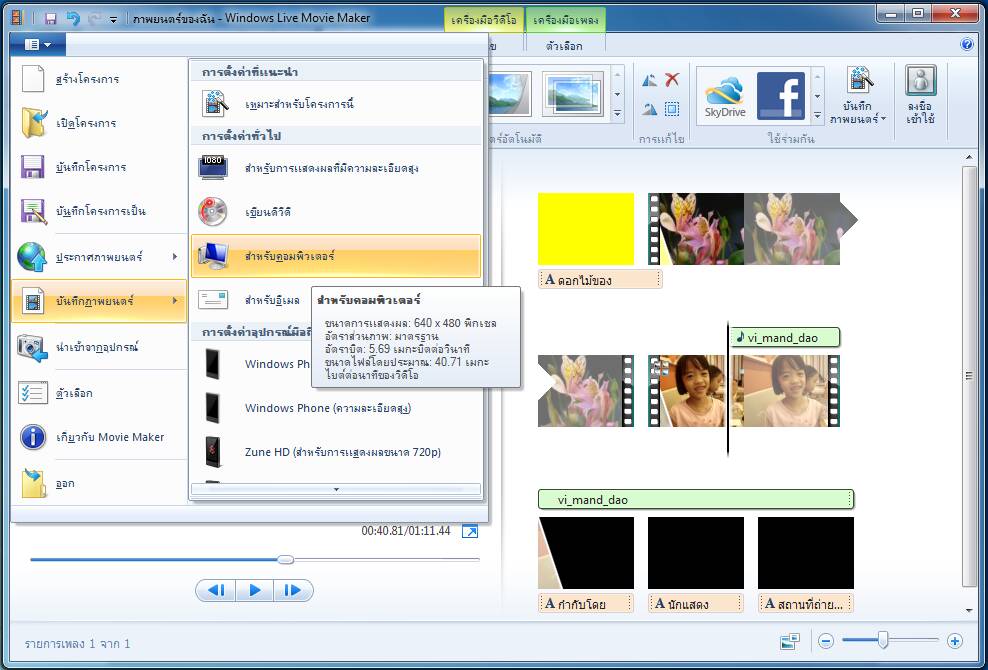Click the red X remove icon
988x670 pixels.
pyautogui.click(x=672, y=81)
